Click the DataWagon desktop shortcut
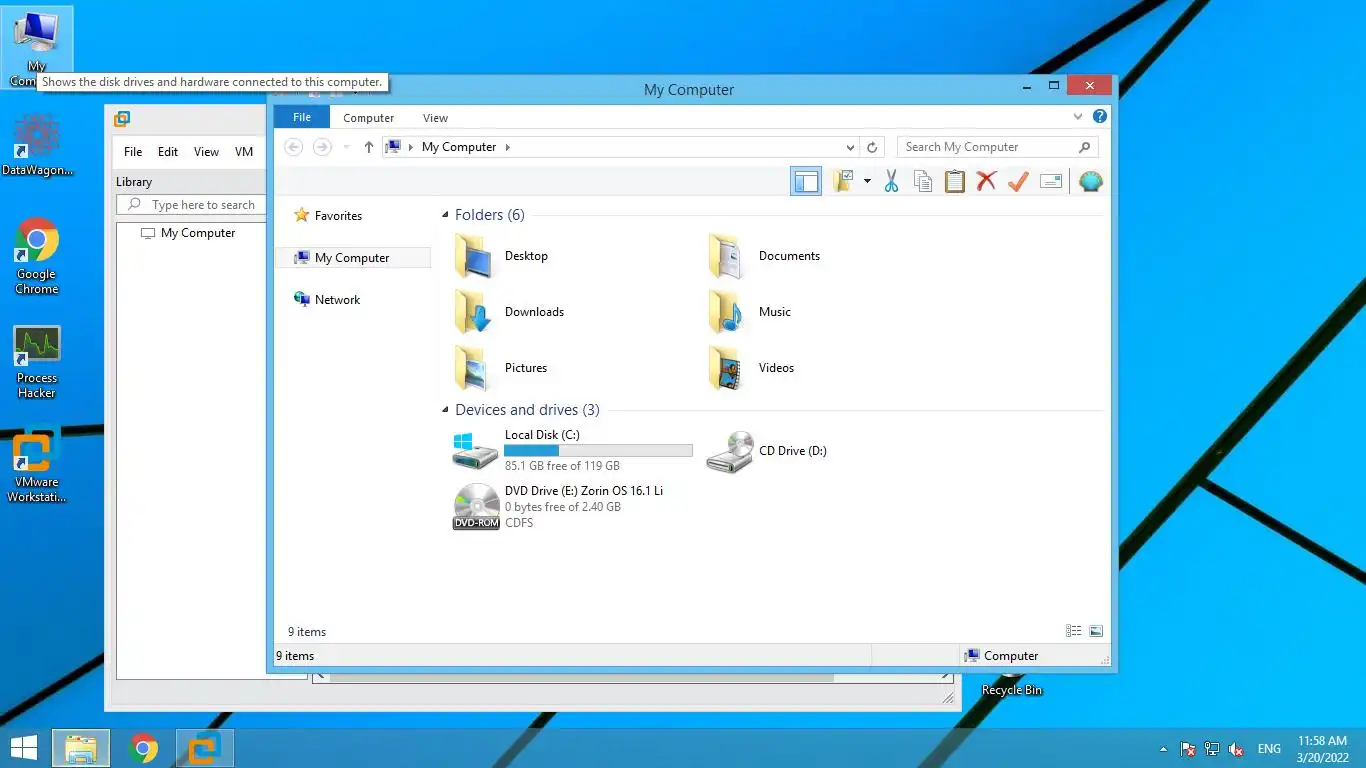This screenshot has height=768, width=1366. tap(37, 146)
